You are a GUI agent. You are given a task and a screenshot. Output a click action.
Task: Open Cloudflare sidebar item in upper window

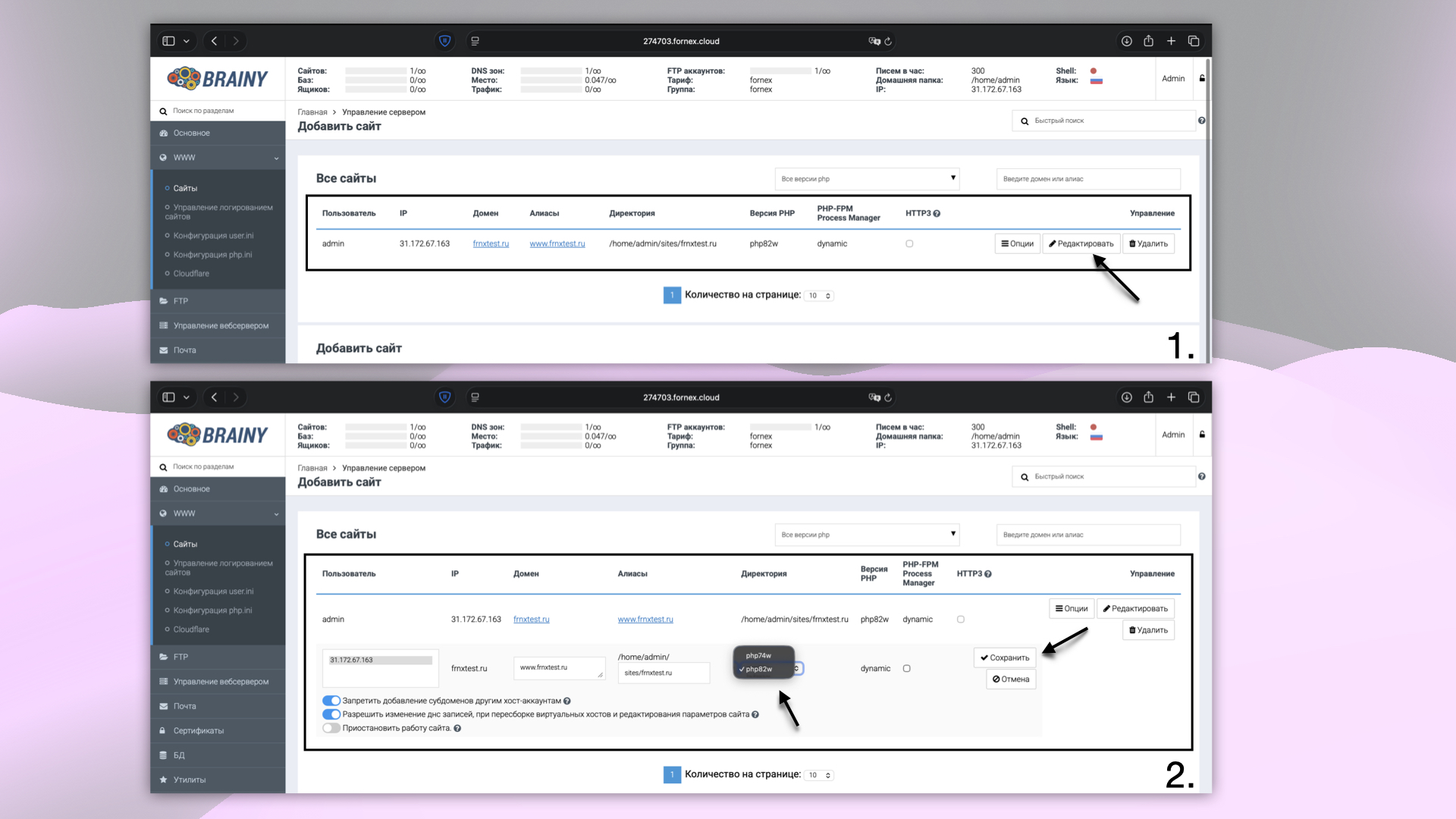(x=191, y=274)
